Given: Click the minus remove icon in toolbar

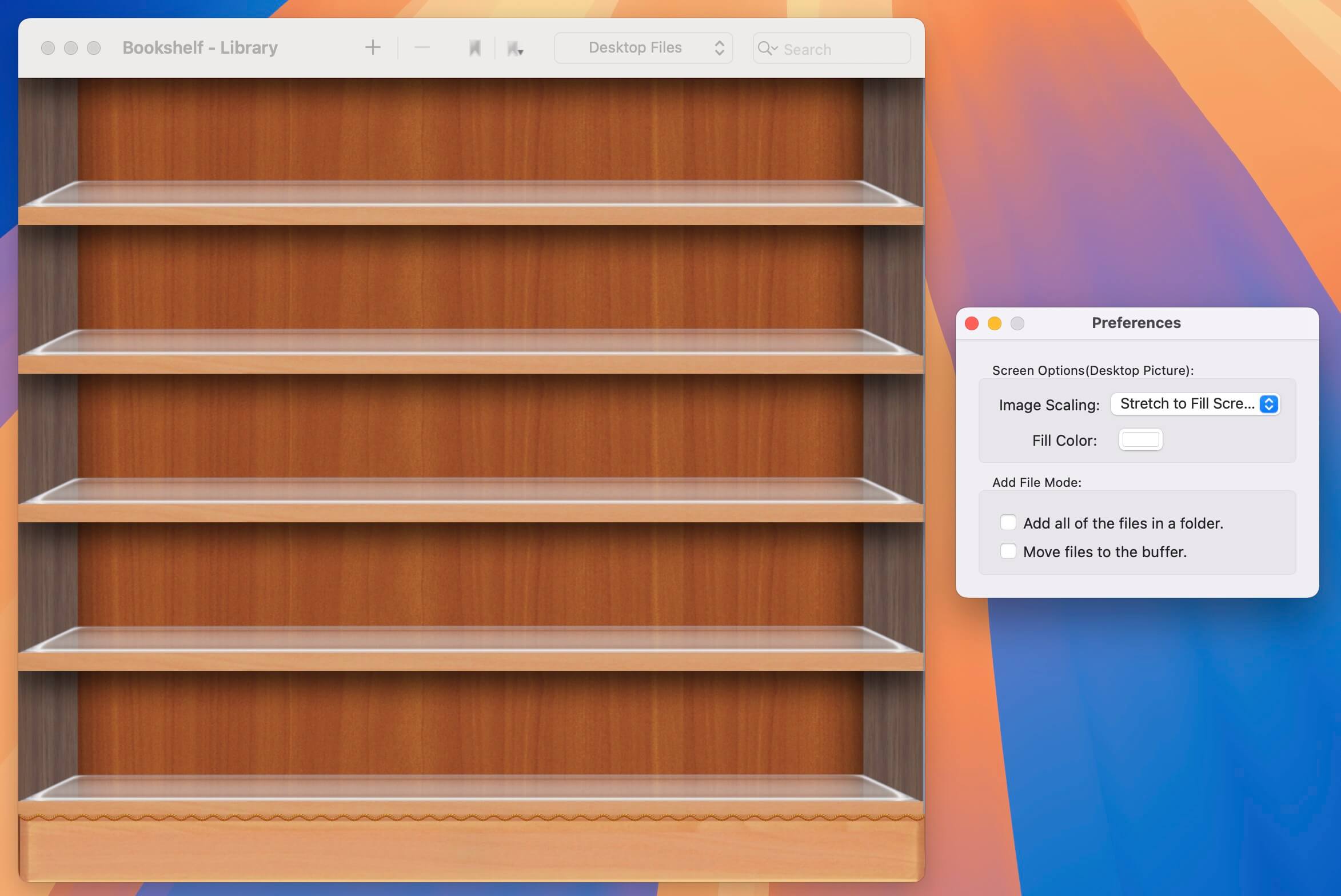Looking at the screenshot, I should [422, 47].
